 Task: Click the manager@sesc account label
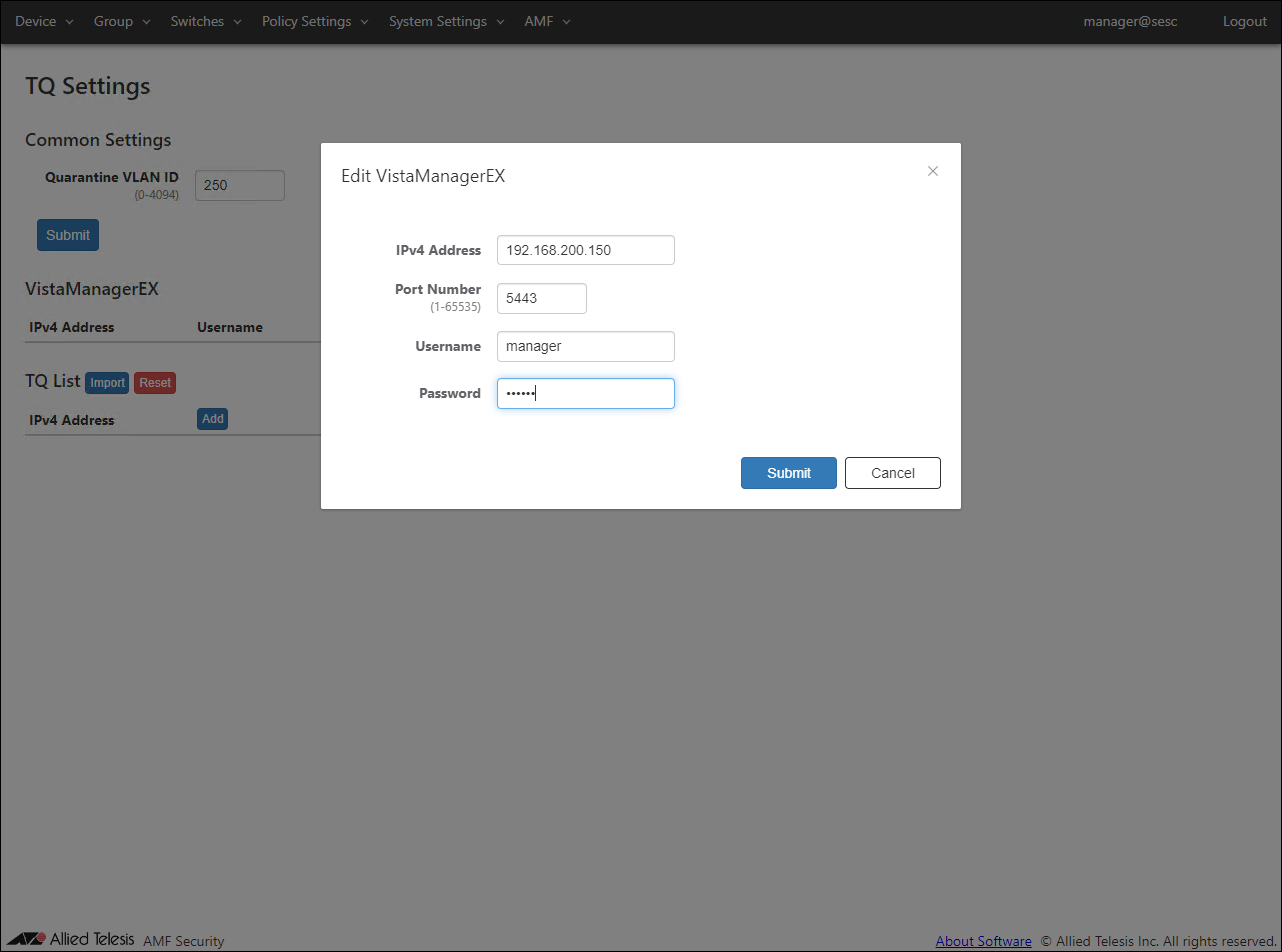pyautogui.click(x=1130, y=21)
